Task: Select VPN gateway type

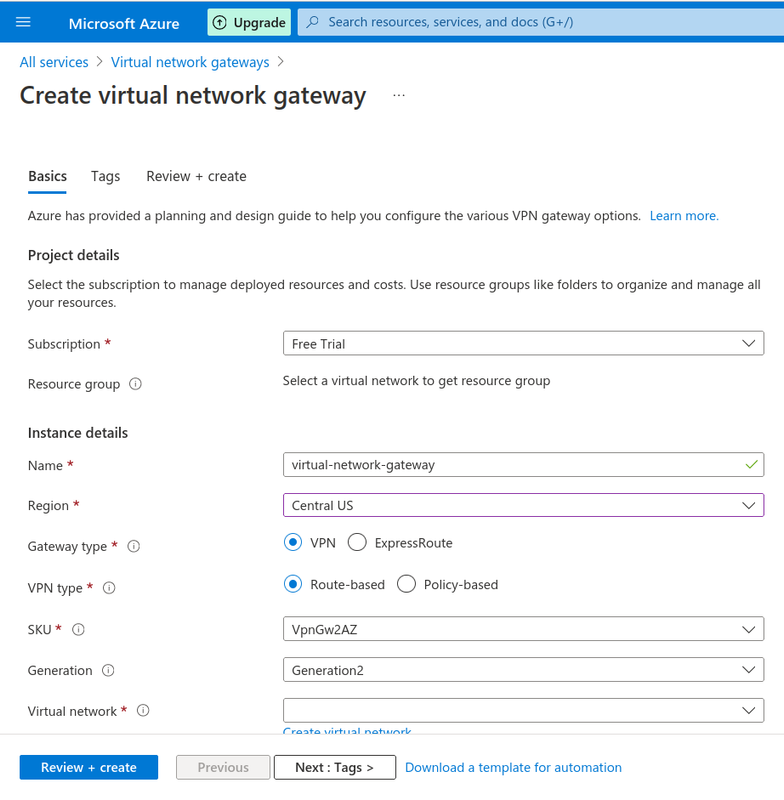Action: point(293,542)
